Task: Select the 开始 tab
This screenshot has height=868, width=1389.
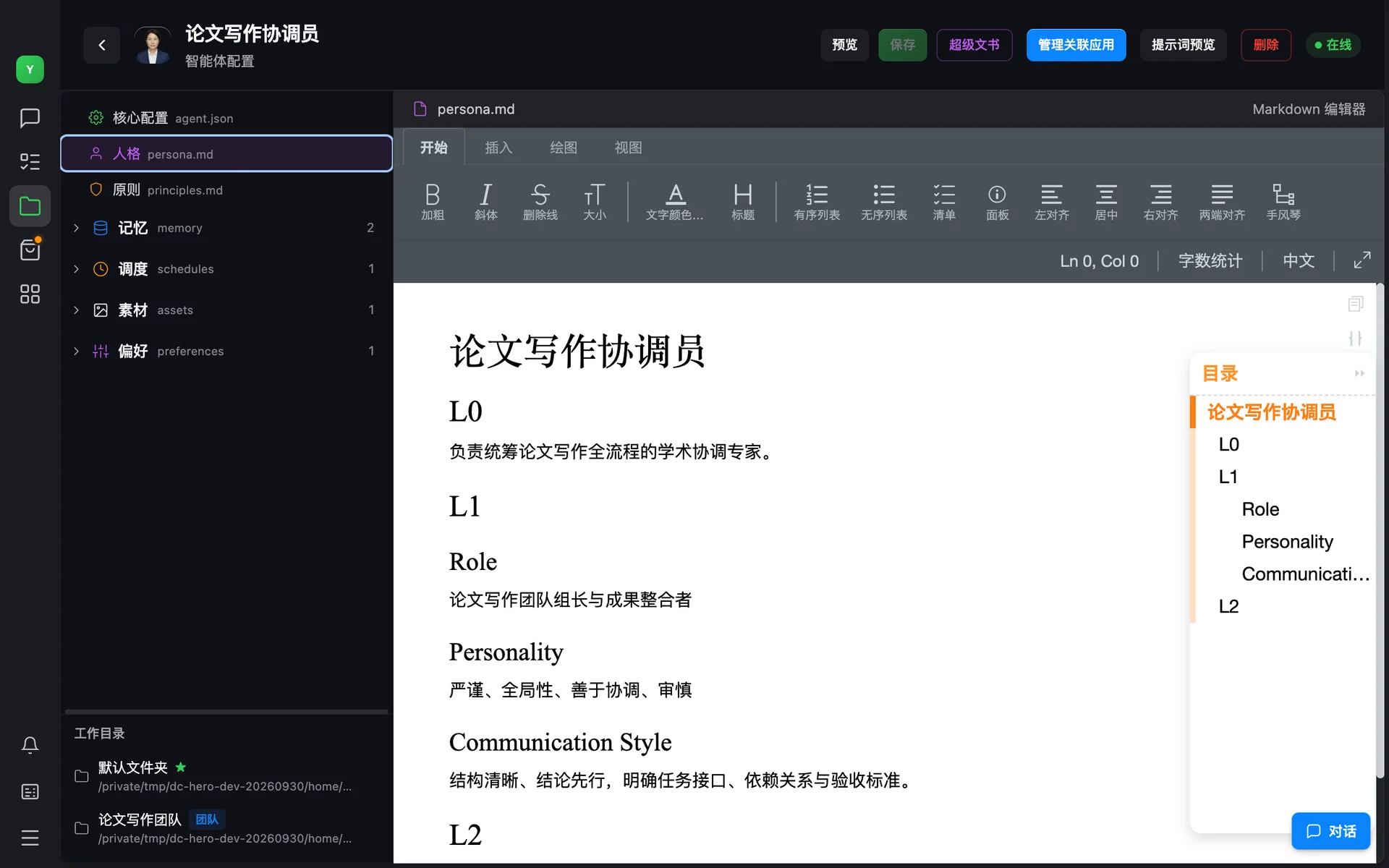Action: coord(433,148)
